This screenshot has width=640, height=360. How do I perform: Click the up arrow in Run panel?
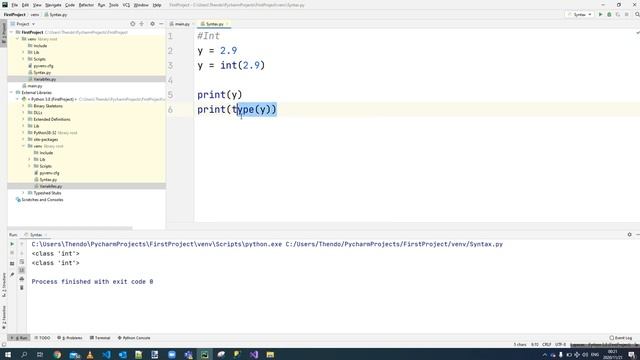pyautogui.click(x=22, y=244)
